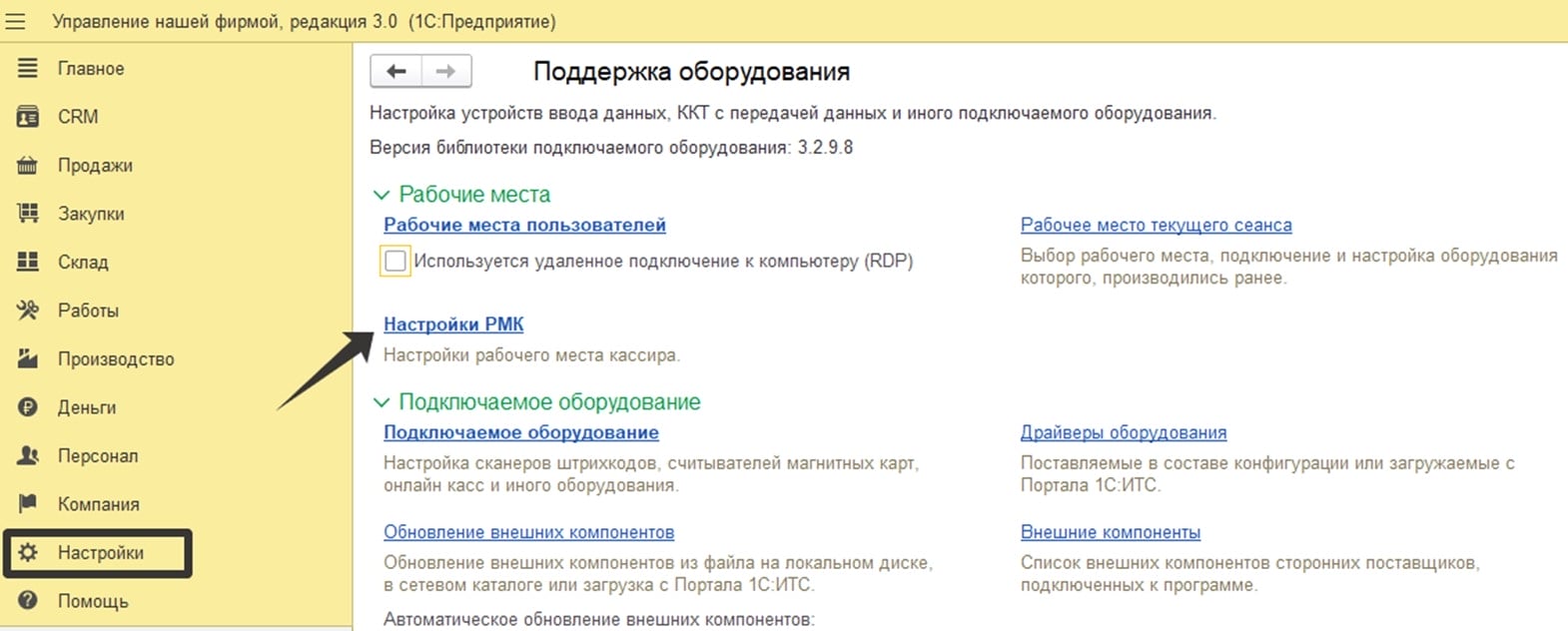1568x631 pixels.
Task: Click the Персонал people icon
Action: pyautogui.click(x=28, y=455)
